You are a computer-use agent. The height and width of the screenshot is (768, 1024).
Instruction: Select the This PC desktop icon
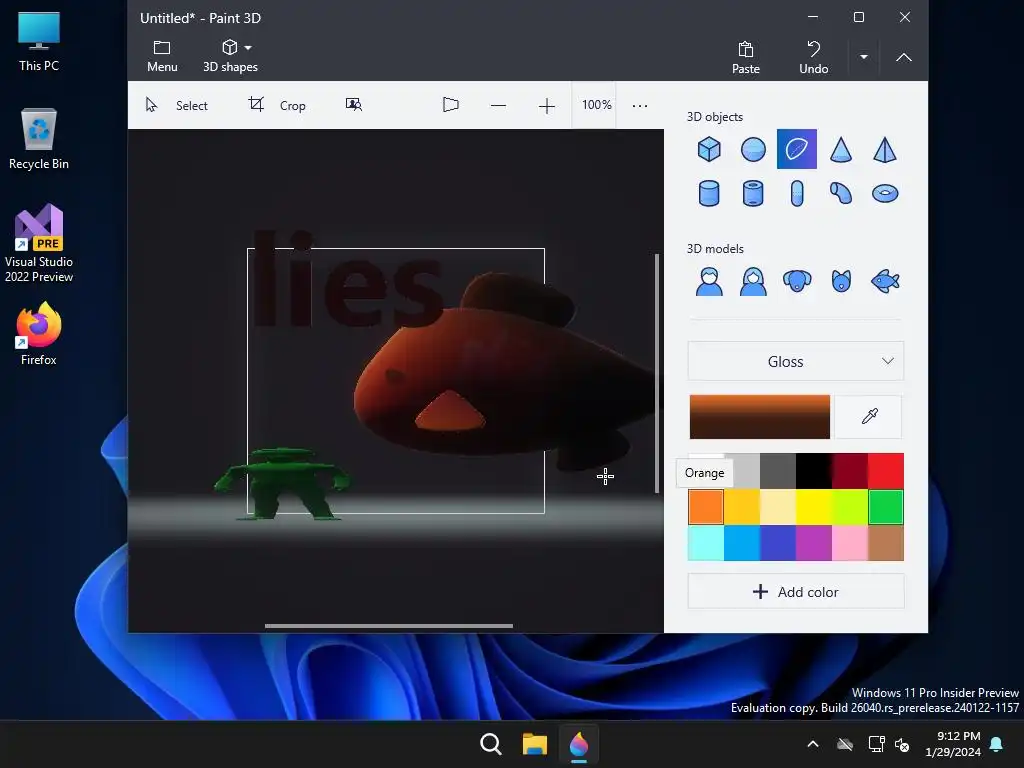pyautogui.click(x=39, y=41)
